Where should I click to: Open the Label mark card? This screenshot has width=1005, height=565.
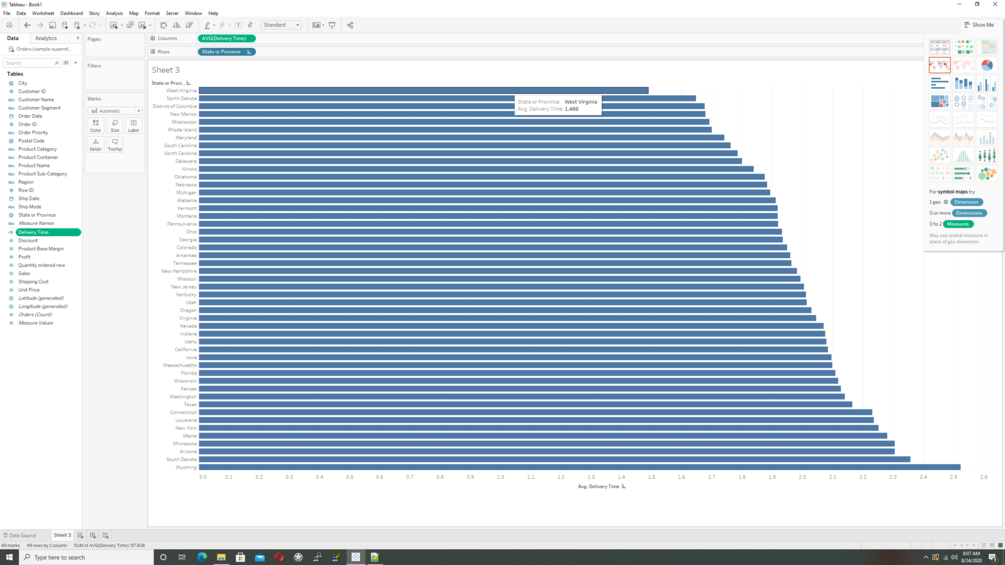pos(133,126)
